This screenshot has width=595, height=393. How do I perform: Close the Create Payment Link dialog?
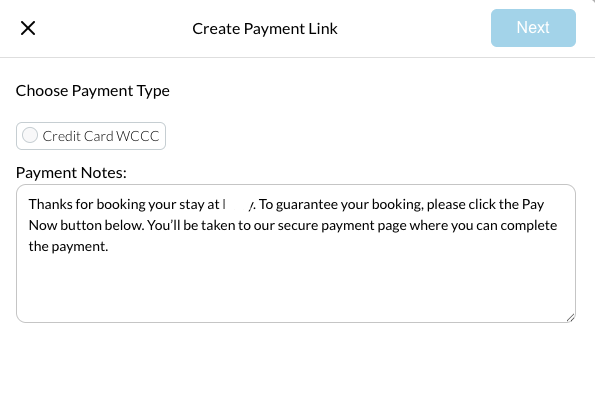(28, 28)
